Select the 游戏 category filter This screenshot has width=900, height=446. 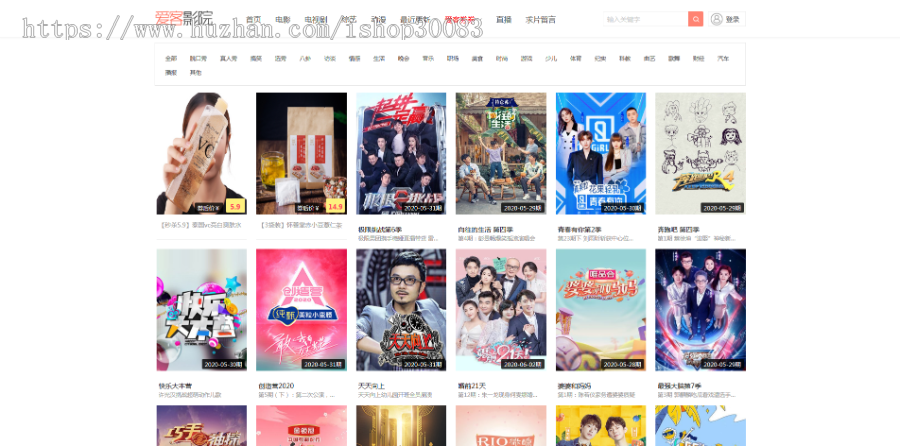click(x=526, y=59)
